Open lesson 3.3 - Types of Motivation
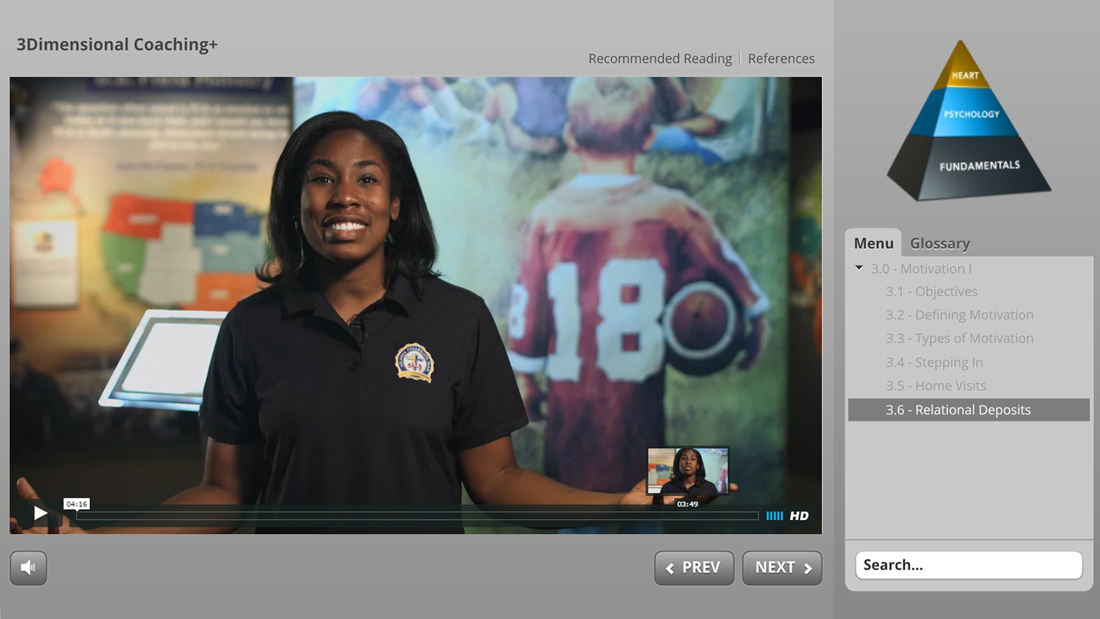 click(959, 339)
